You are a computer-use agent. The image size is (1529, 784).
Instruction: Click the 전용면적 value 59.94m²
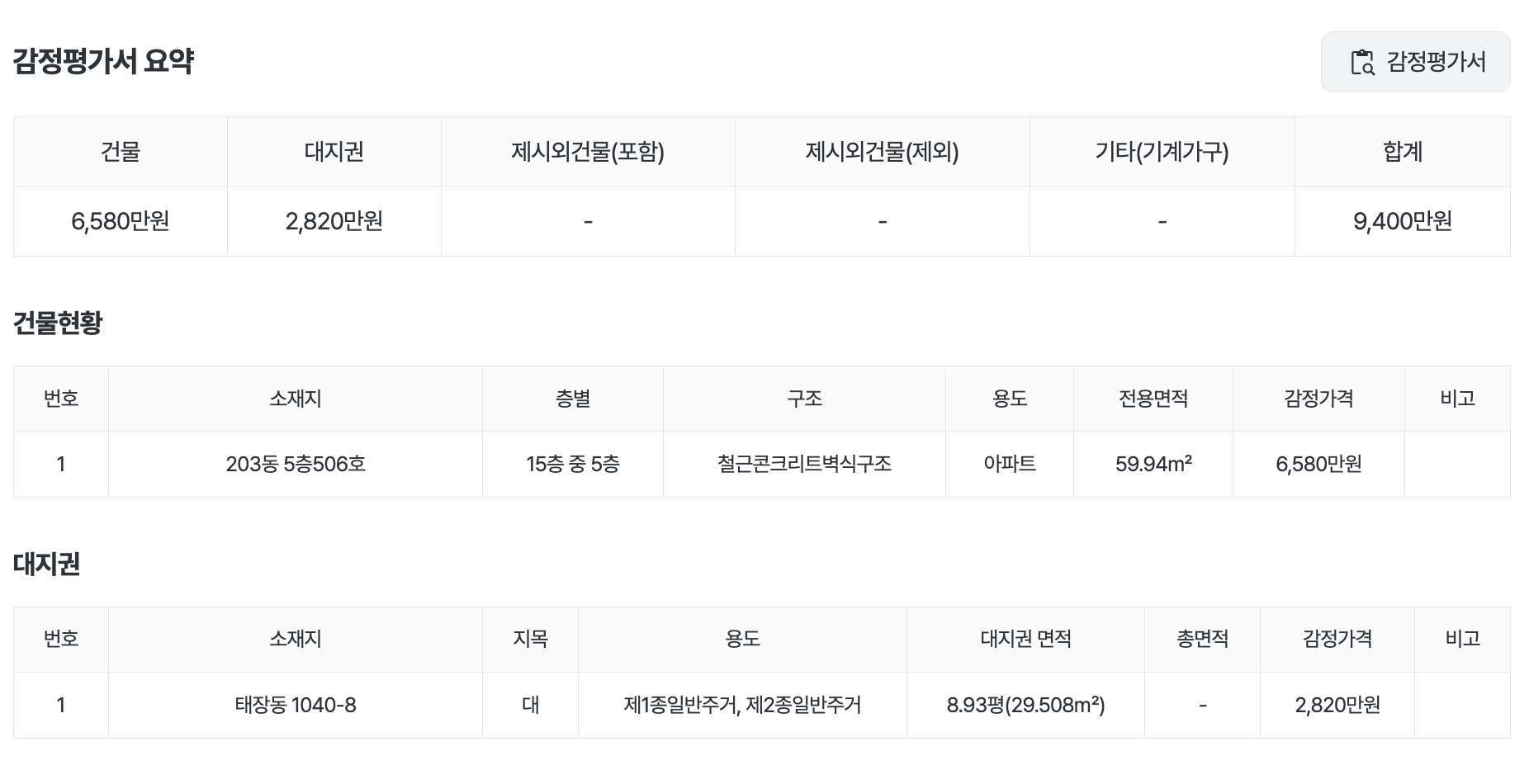[x=1153, y=464]
